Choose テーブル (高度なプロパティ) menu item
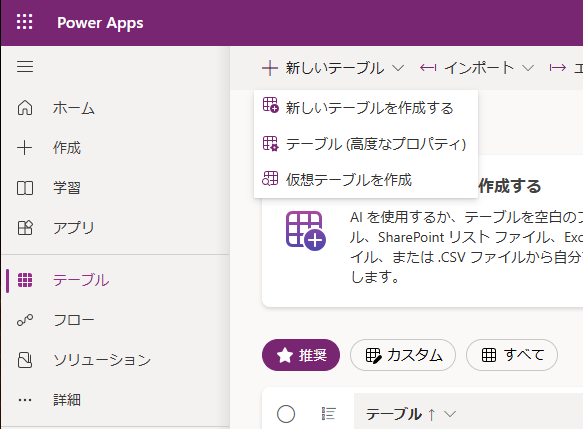The image size is (583, 429). [x=366, y=144]
